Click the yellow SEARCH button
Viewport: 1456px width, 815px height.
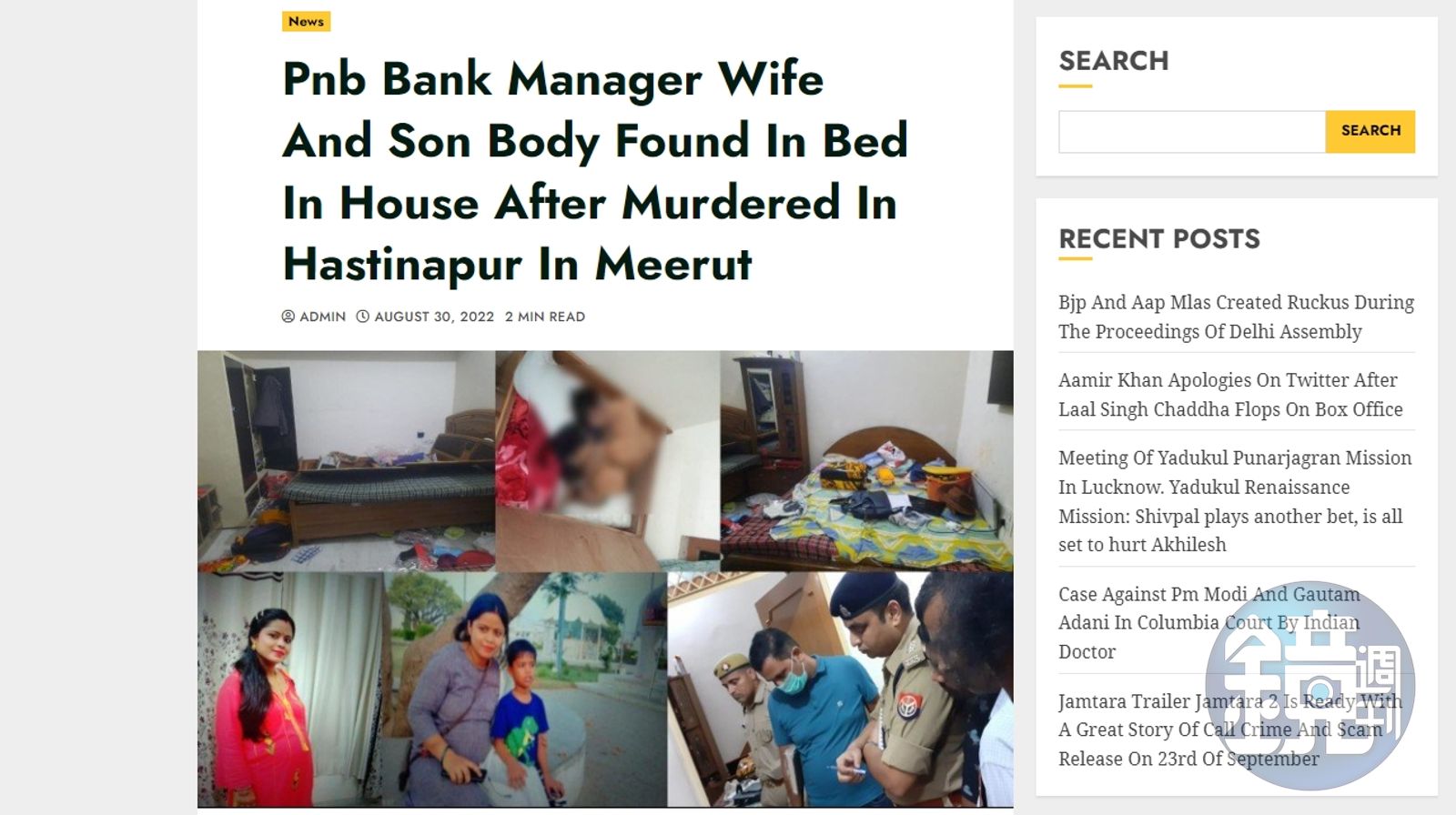pos(1370,131)
